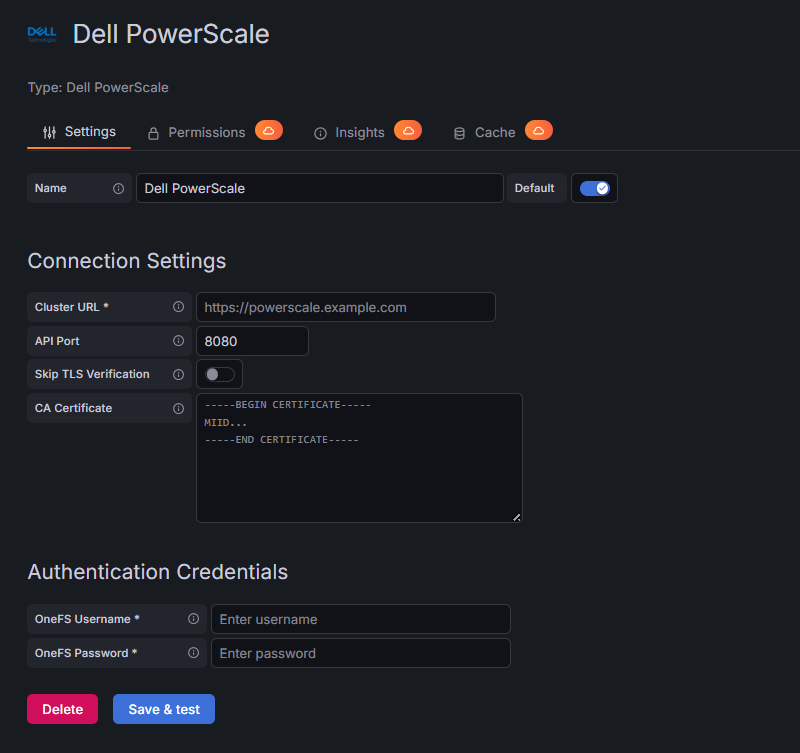
Task: Switch to the Insights tab
Action: point(367,133)
